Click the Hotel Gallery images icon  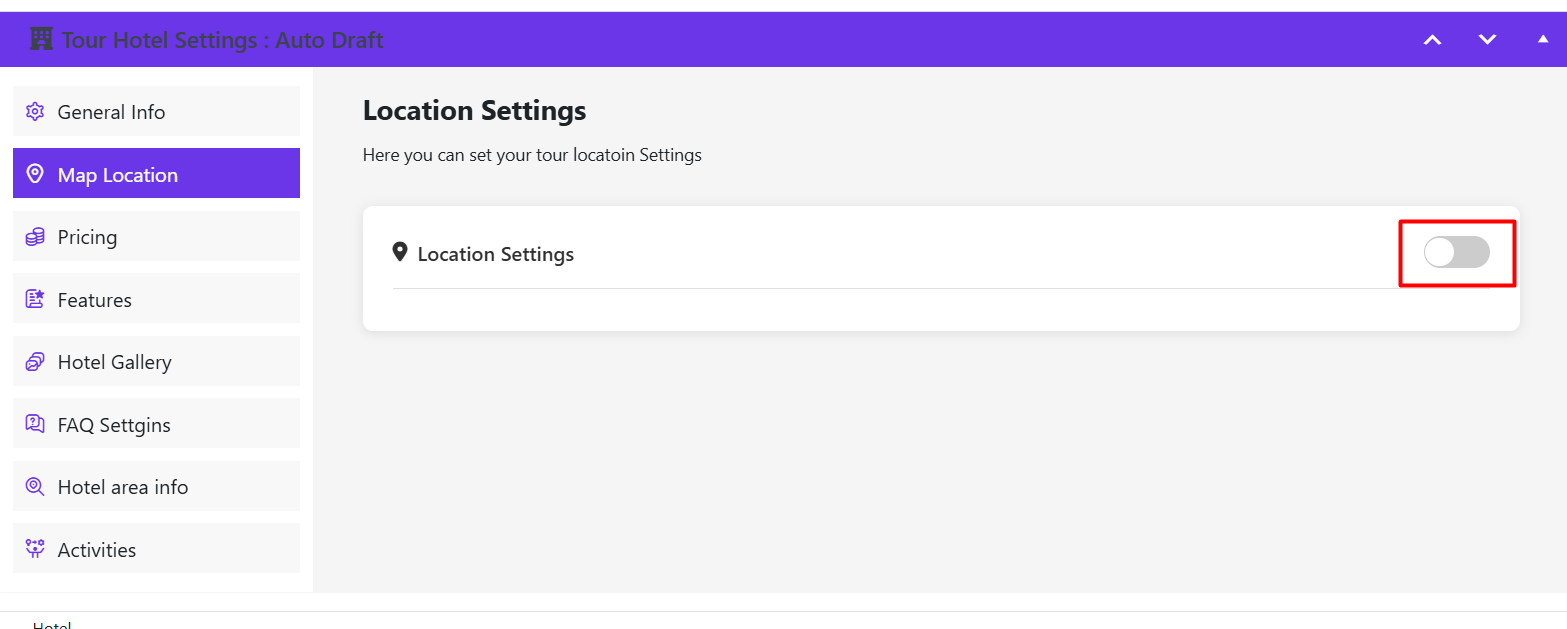tap(35, 362)
